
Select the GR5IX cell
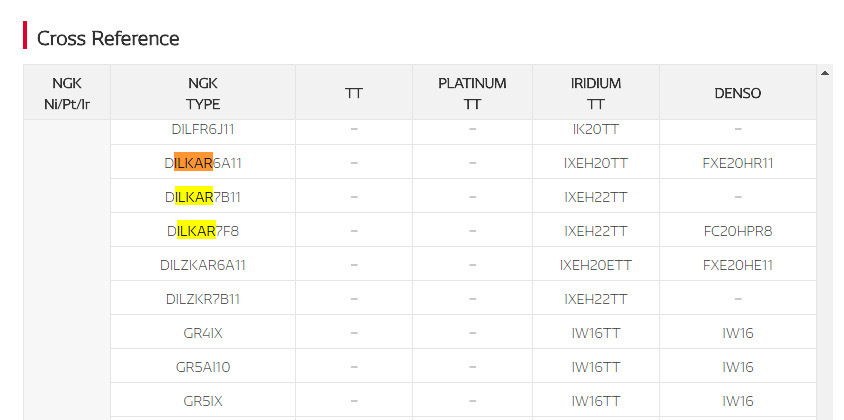tap(203, 401)
